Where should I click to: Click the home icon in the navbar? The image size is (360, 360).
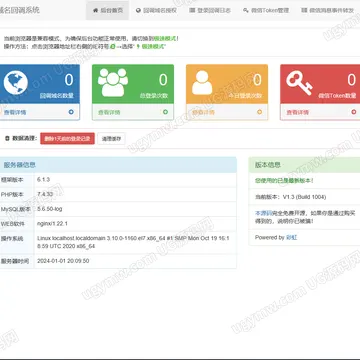(95, 10)
